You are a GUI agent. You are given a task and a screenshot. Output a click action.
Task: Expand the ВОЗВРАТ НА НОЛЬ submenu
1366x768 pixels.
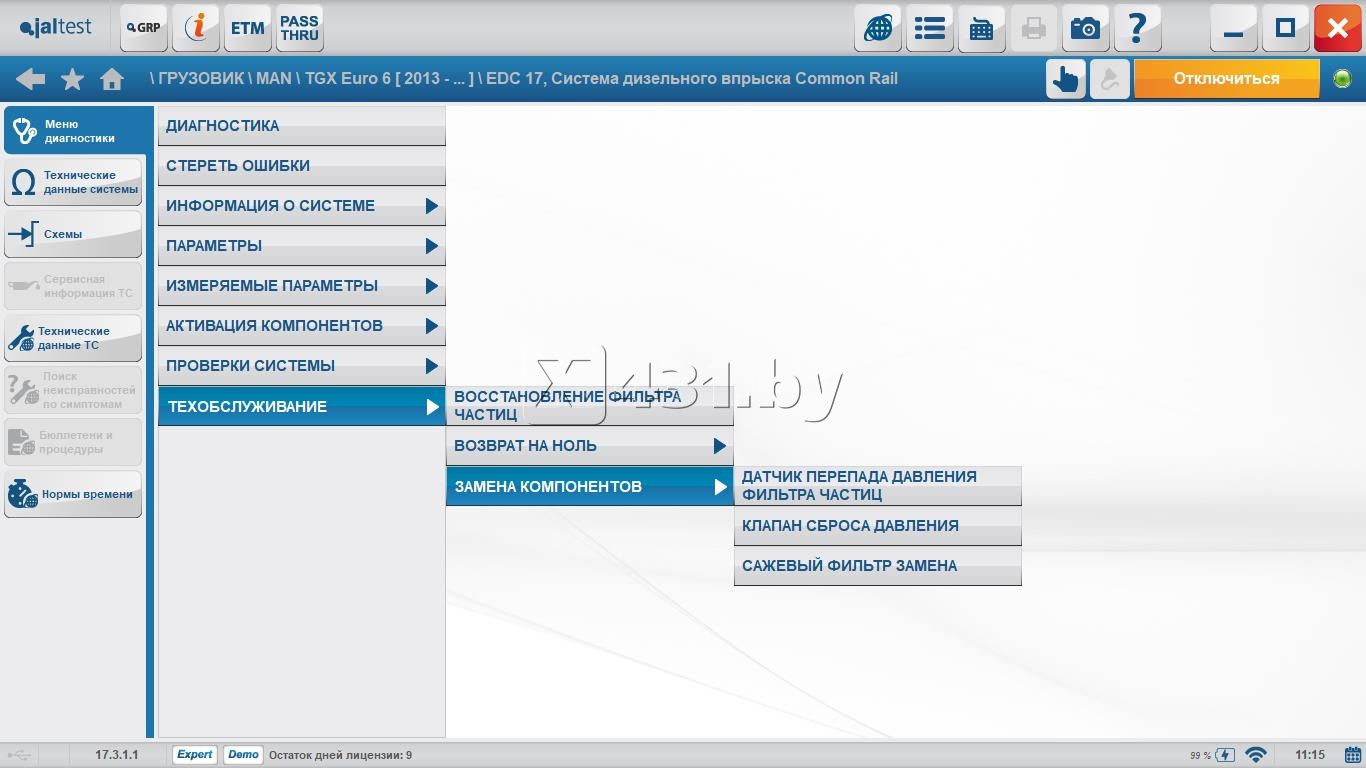coord(589,446)
